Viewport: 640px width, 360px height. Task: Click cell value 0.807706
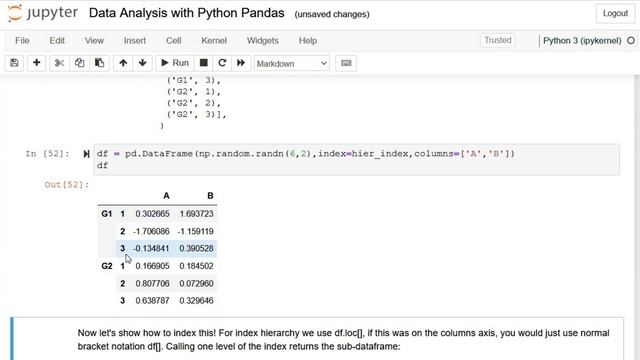click(x=152, y=284)
